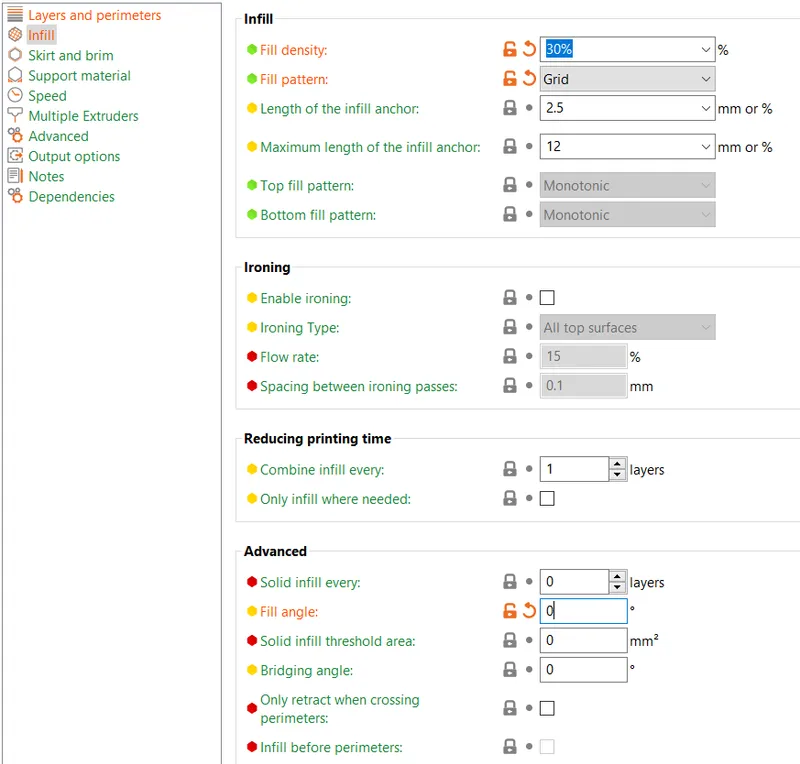Click the lock icon next to Enable ironing
This screenshot has width=800, height=764.
[x=510, y=298]
